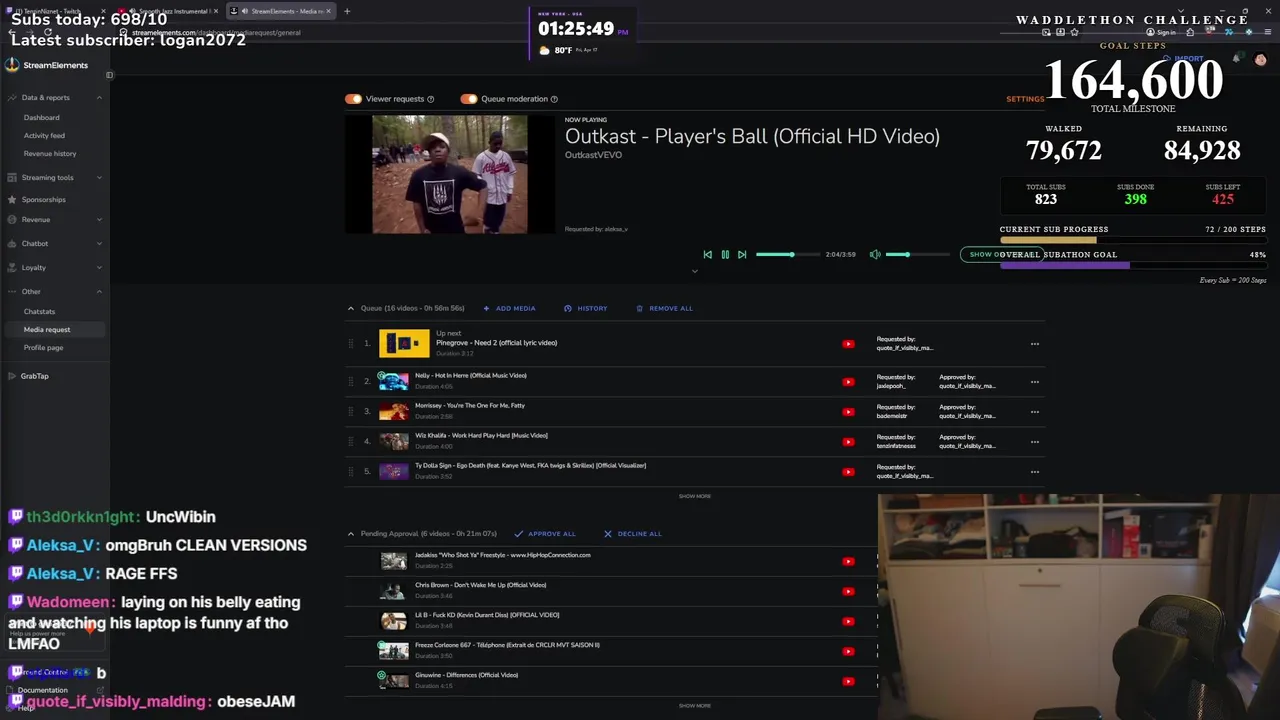This screenshot has height=720, width=1280.
Task: Click Nelly Hot In Herre thumbnail
Action: pos(394,381)
